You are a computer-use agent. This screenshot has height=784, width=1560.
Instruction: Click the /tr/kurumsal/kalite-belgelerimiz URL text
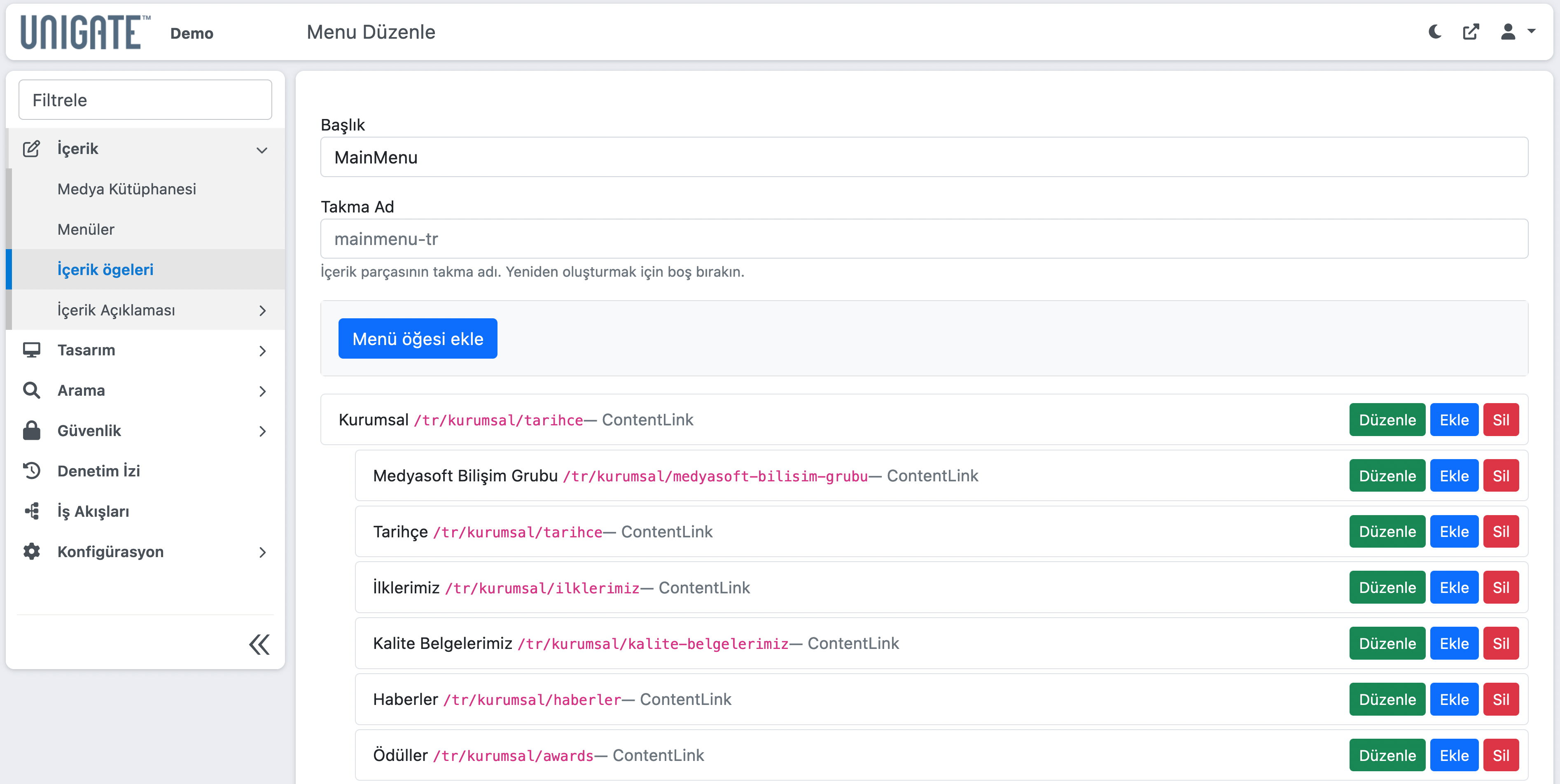pos(653,644)
